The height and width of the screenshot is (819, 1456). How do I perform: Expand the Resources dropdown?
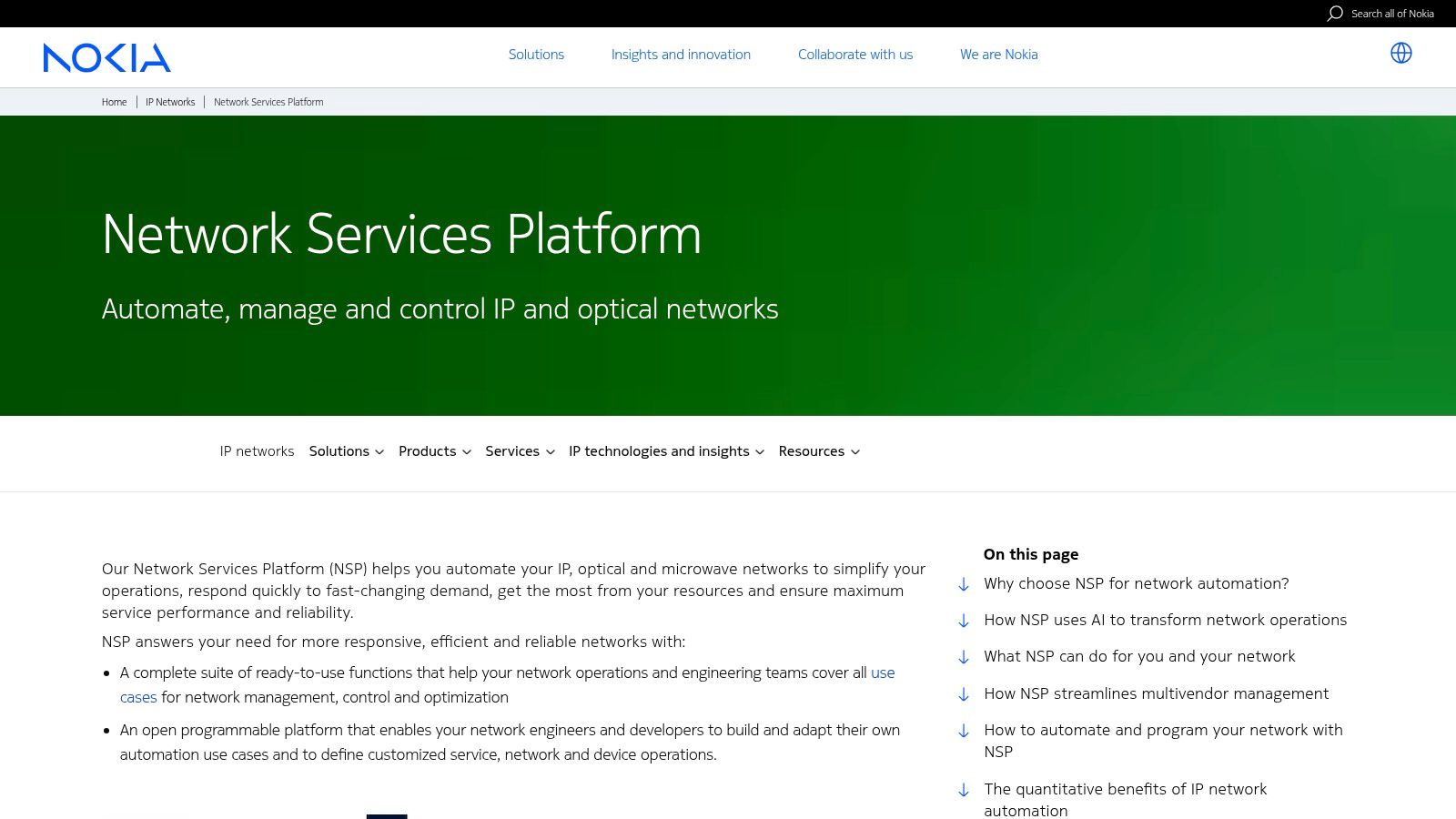click(x=819, y=451)
